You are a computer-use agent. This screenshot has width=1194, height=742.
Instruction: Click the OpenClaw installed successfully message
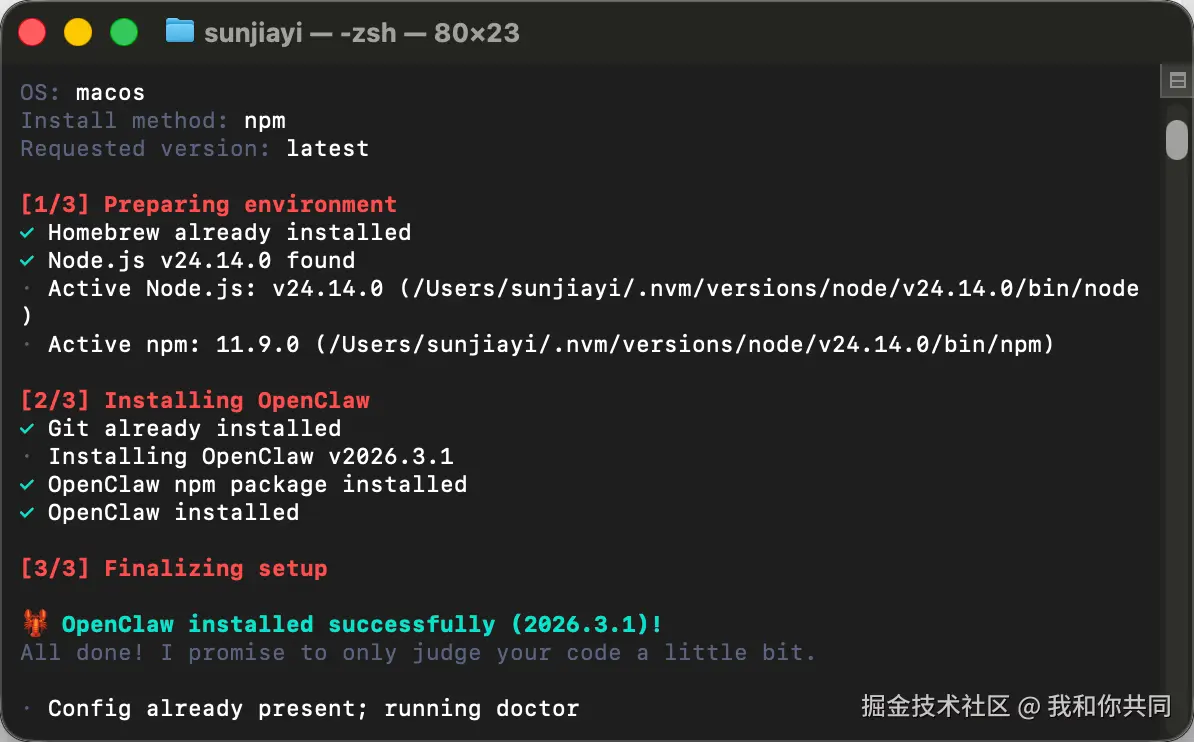coord(361,625)
